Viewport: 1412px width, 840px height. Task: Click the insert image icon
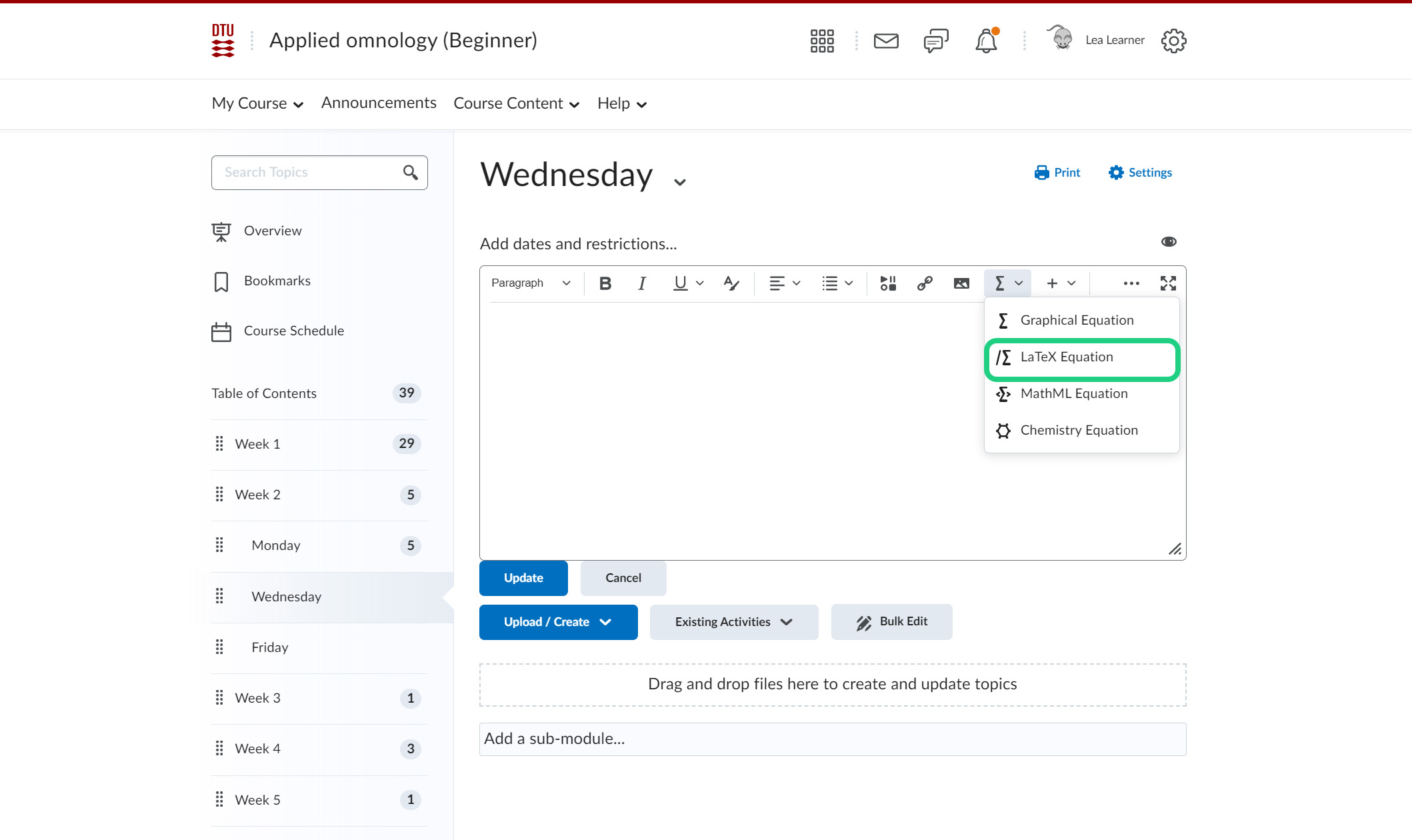961,283
